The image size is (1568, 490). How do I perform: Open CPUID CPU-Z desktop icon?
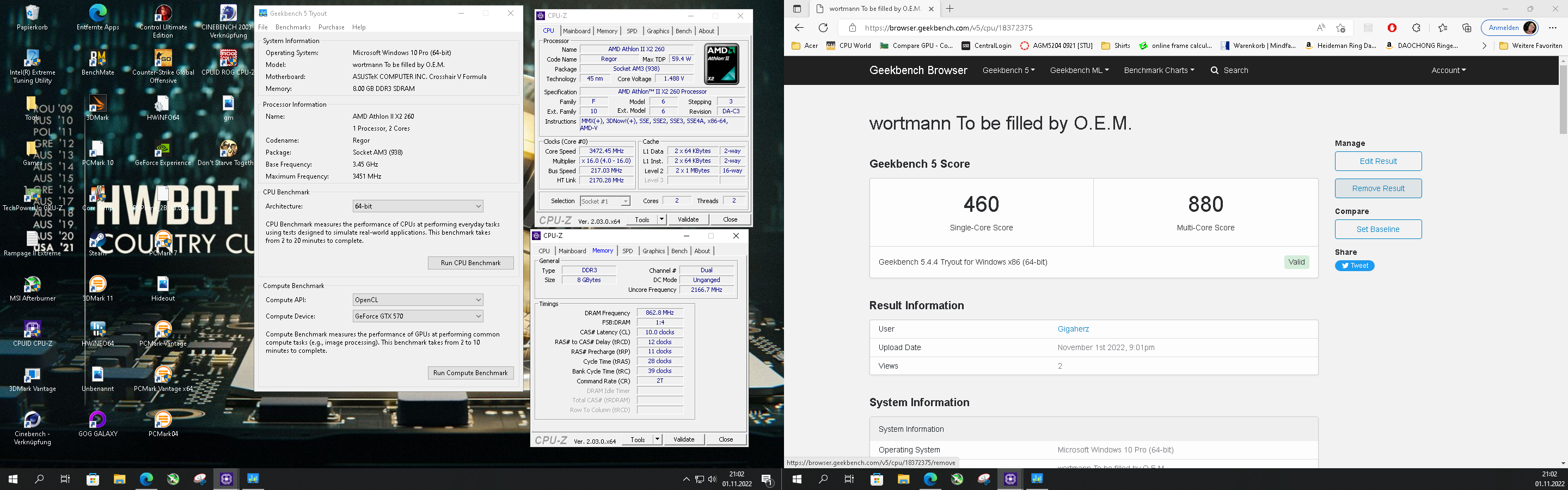tap(32, 334)
